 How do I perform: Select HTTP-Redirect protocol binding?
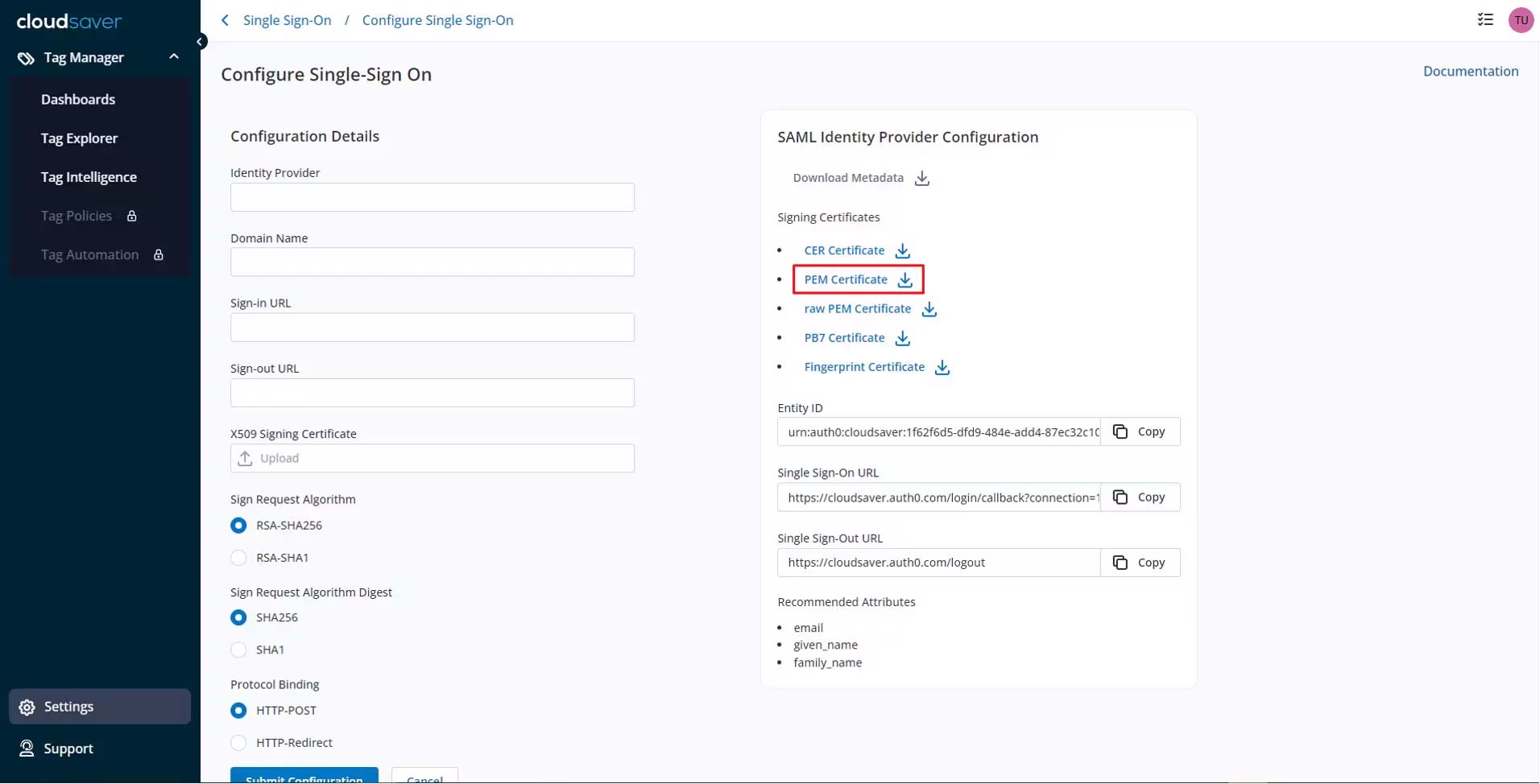coord(238,743)
